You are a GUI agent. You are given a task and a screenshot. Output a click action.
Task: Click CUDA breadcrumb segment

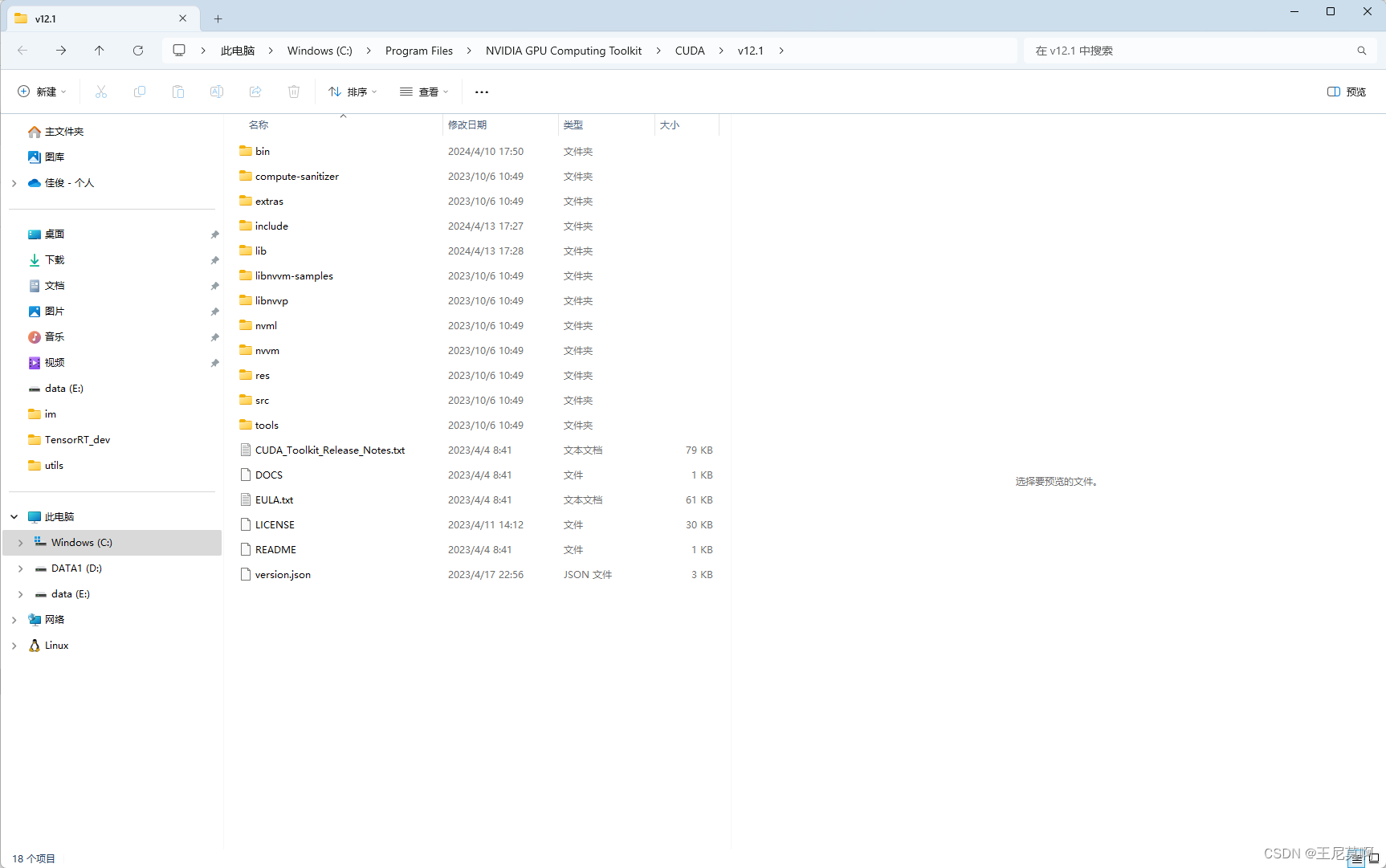click(690, 51)
